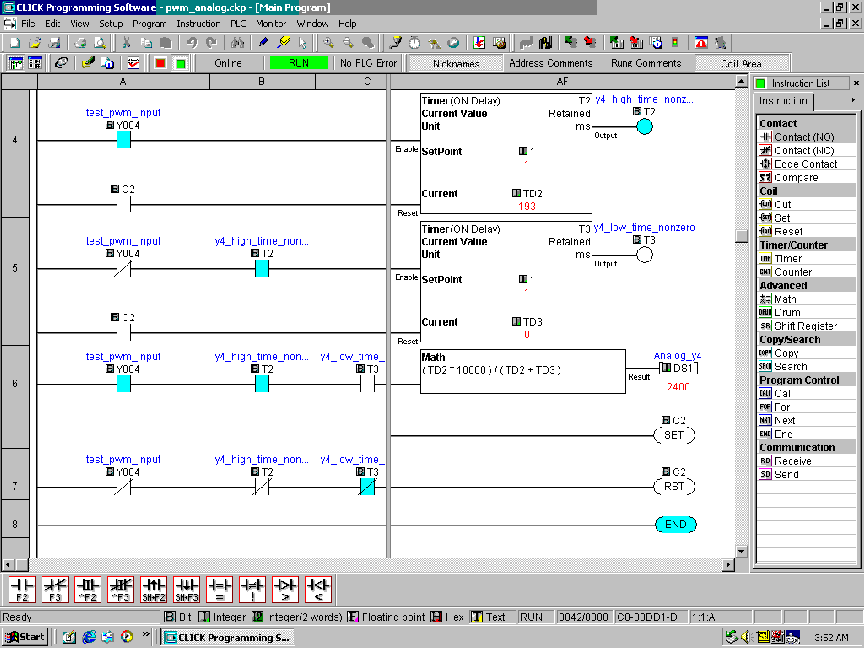Save the project with the floppy disk icon
Viewport: 864px width, 649px height.
tap(54, 43)
